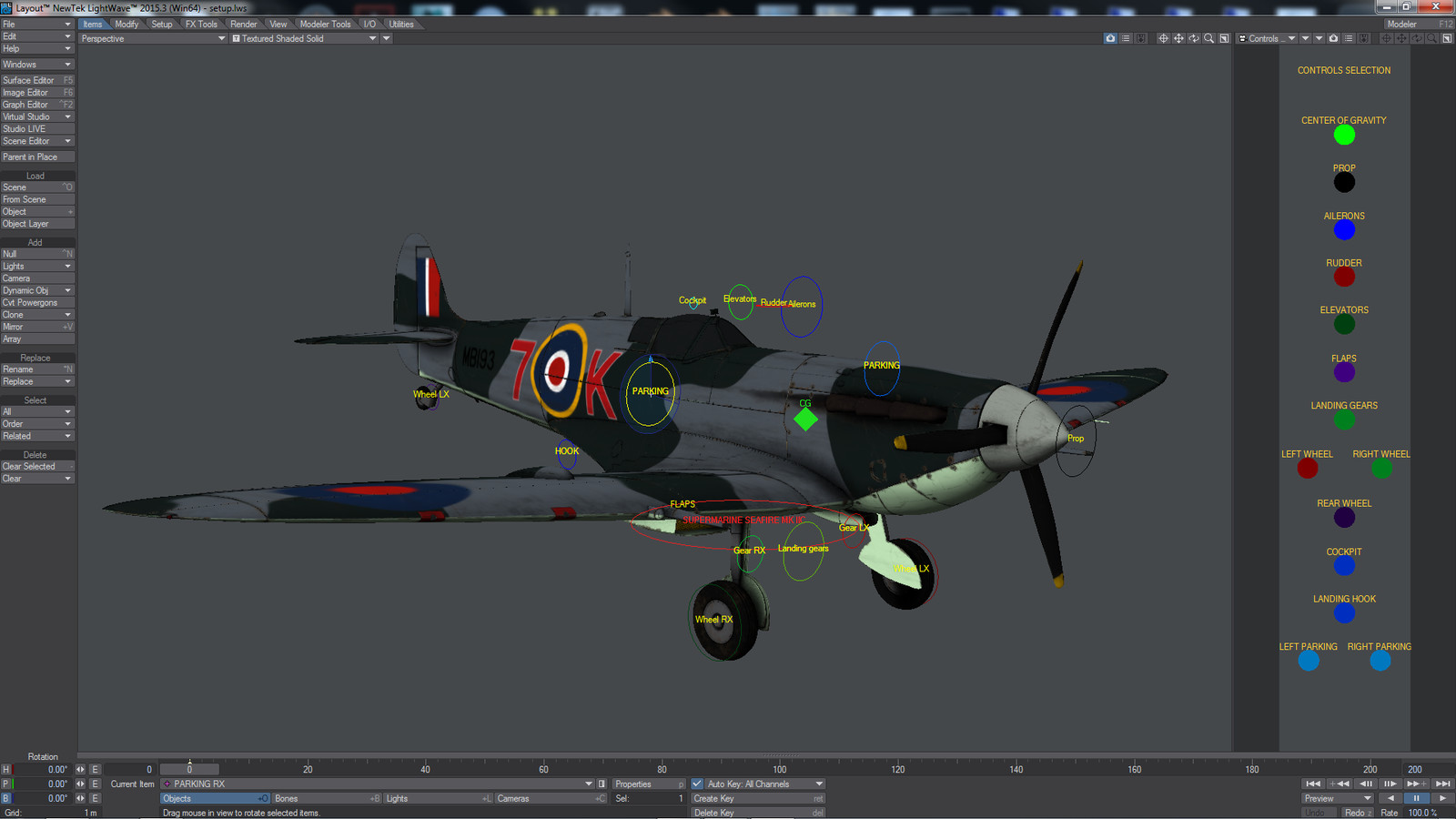The height and width of the screenshot is (819, 1456).
Task: Open the Auto Key All Channels dropdown
Action: (764, 784)
